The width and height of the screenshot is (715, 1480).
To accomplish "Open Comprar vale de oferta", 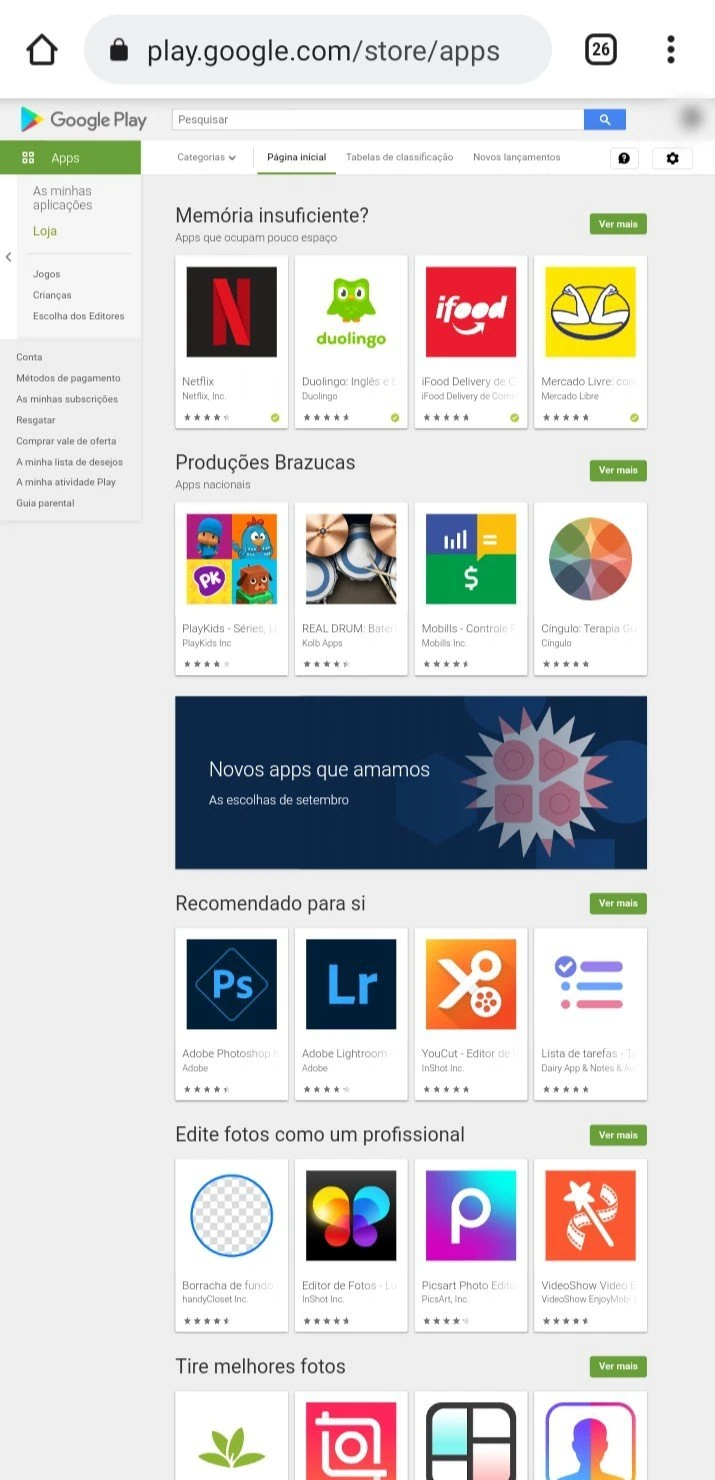I will click(x=66, y=441).
